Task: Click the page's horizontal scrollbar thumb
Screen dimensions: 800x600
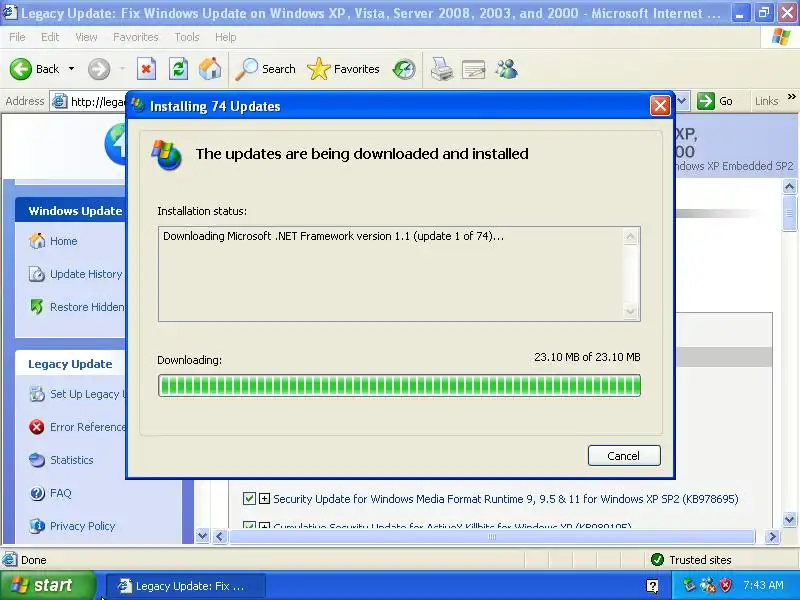Action: point(492,536)
